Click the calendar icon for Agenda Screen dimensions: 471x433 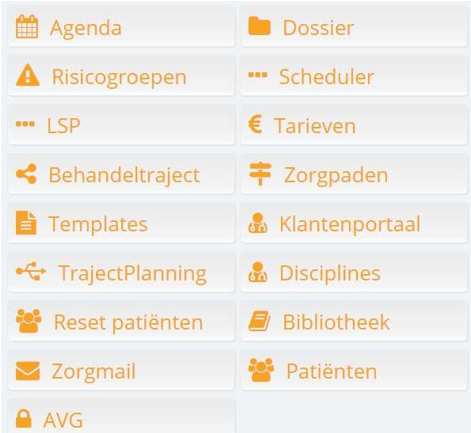click(x=27, y=27)
